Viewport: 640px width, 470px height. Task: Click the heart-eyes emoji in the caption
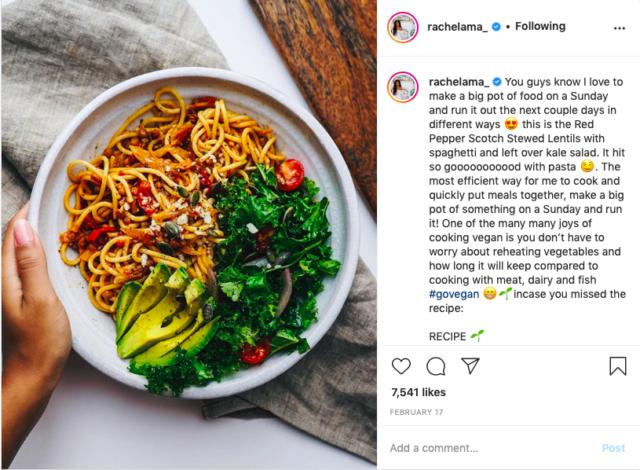coord(511,124)
